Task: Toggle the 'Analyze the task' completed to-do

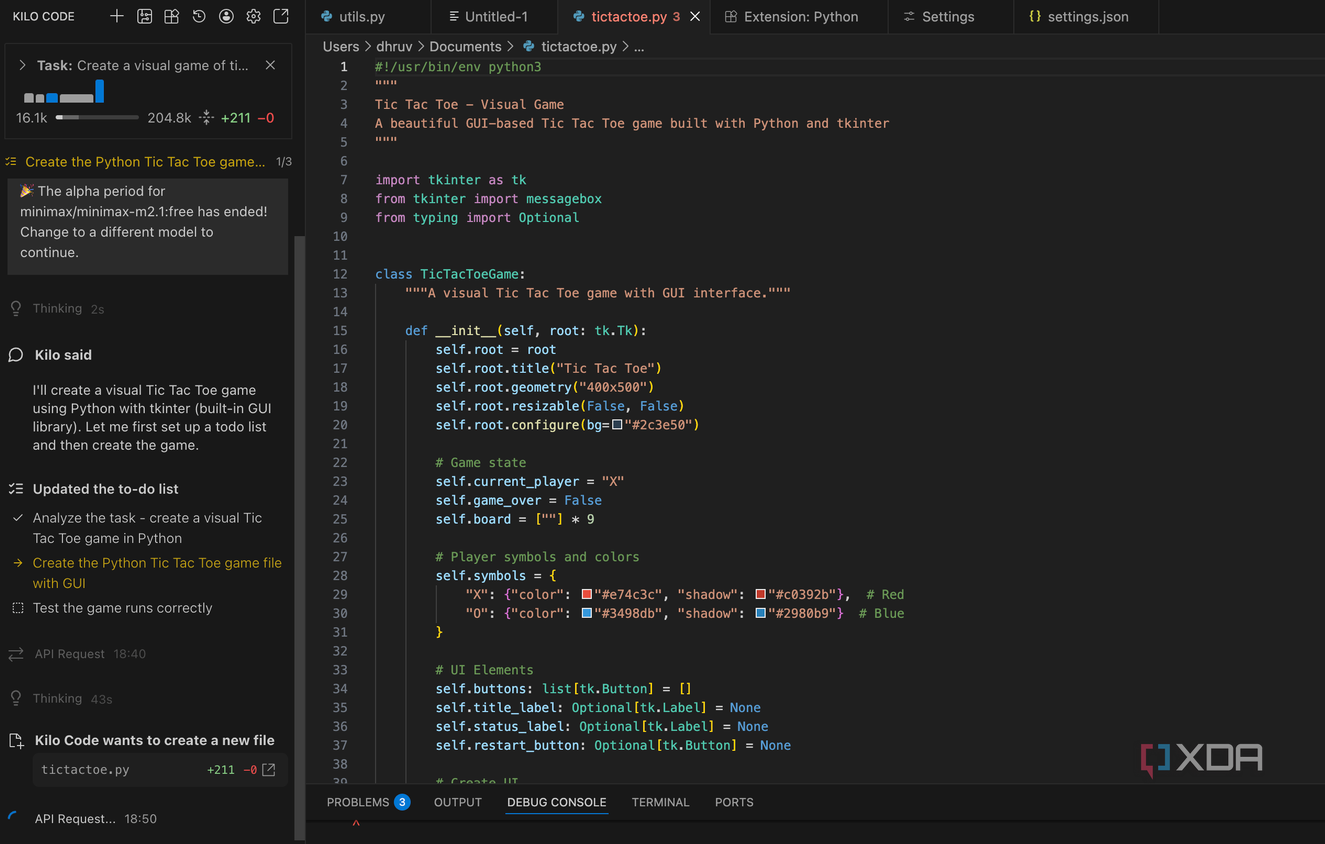Action: [17, 518]
